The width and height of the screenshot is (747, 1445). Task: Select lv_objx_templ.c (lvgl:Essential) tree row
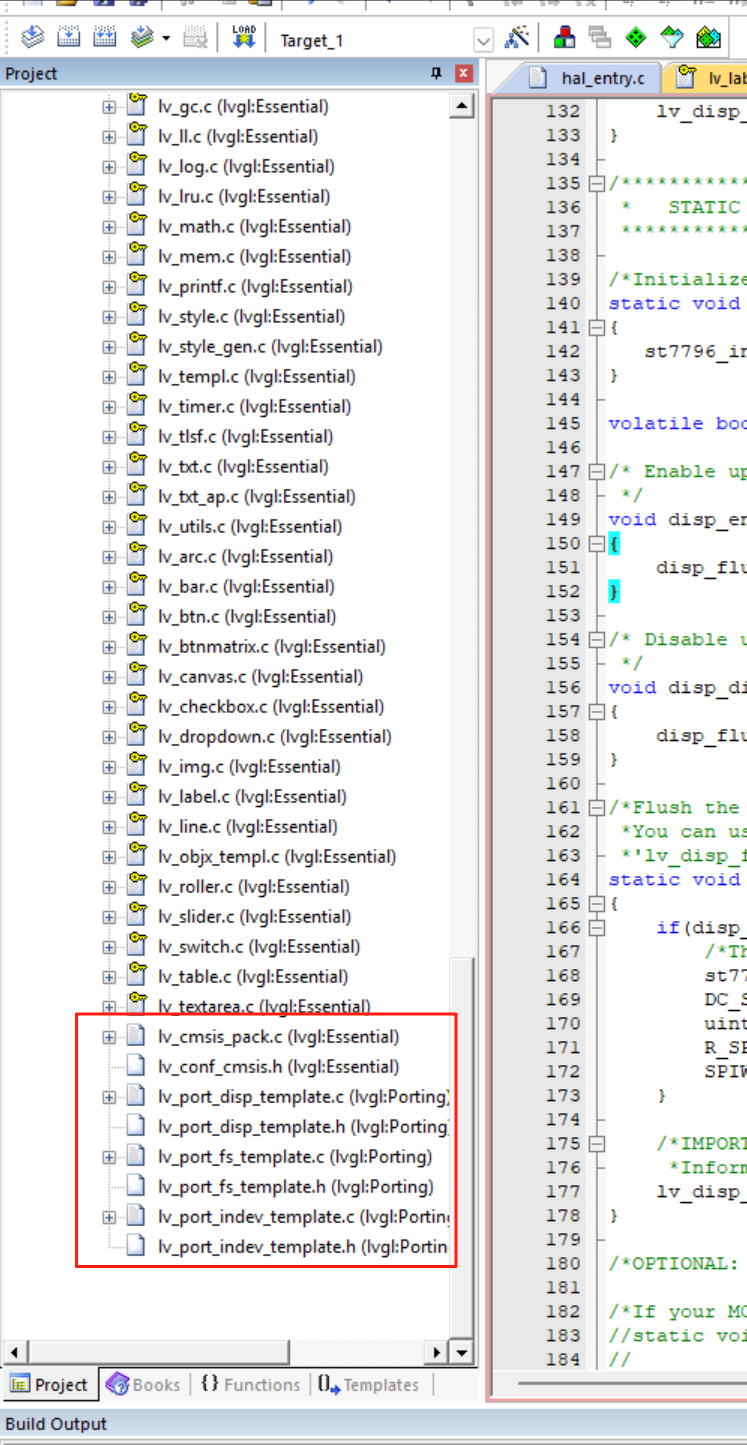[277, 857]
